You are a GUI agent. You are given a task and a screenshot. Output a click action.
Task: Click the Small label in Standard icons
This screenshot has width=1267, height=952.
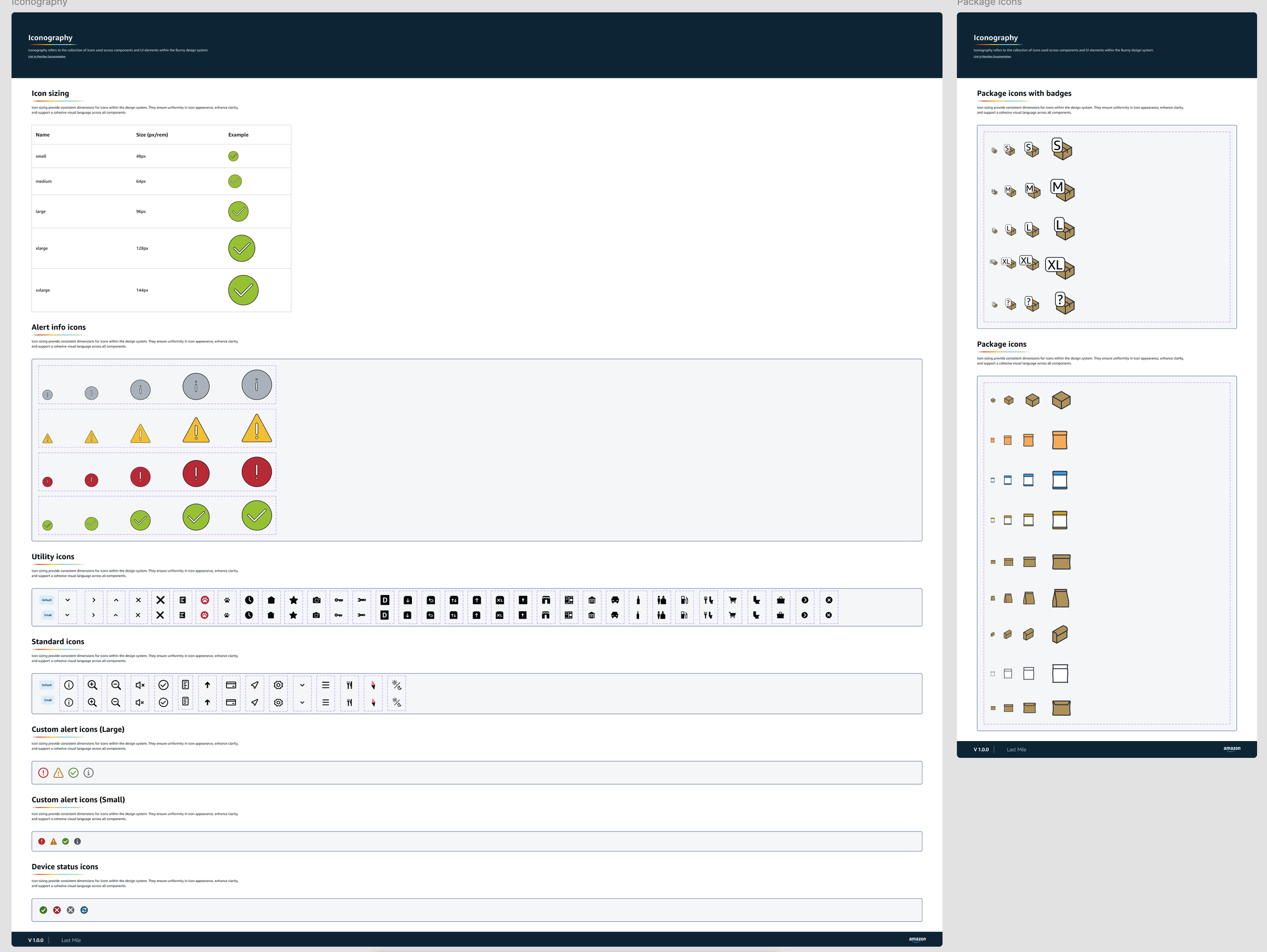tap(48, 700)
